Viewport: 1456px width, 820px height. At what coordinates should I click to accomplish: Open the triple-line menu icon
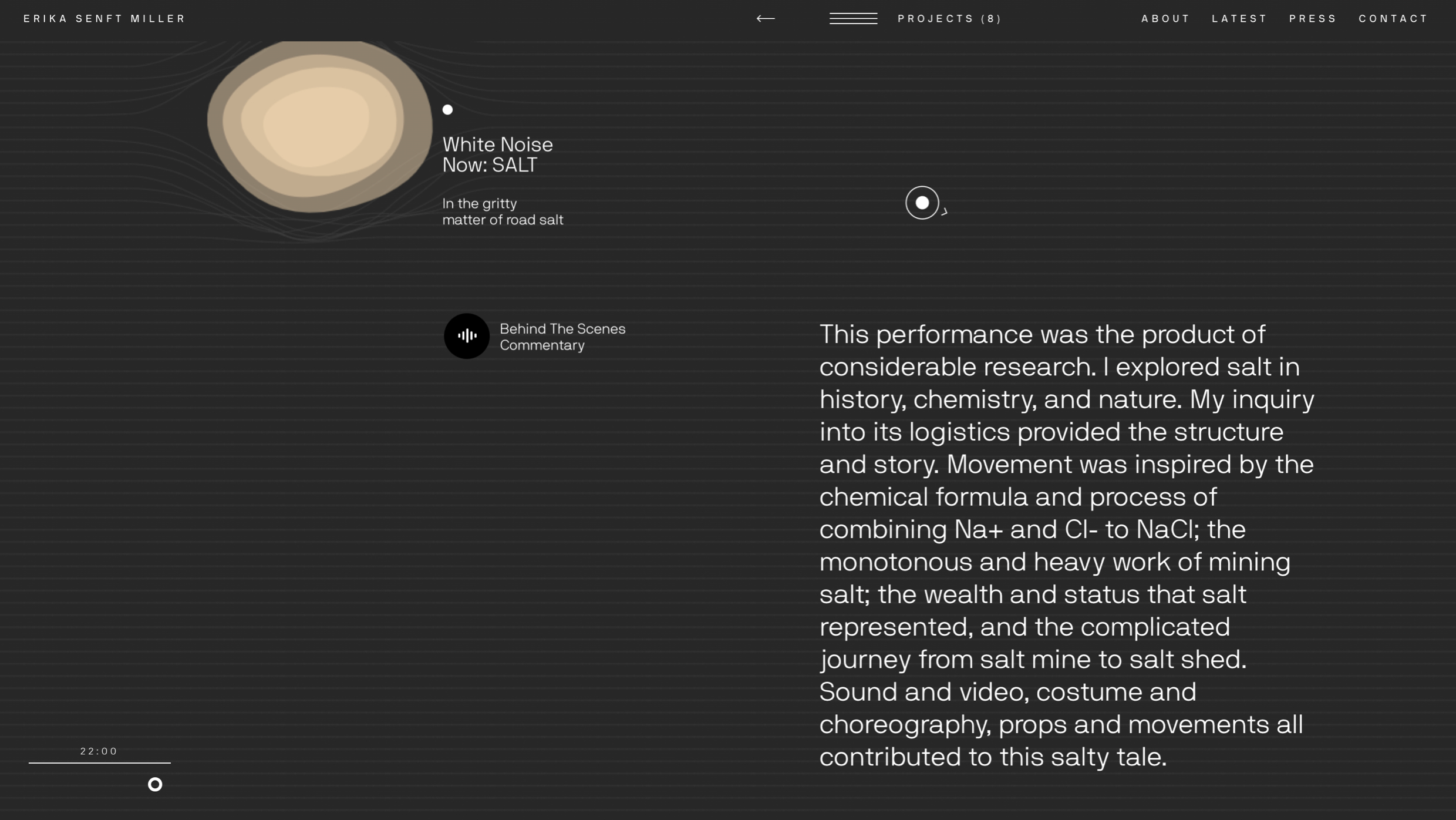click(853, 19)
